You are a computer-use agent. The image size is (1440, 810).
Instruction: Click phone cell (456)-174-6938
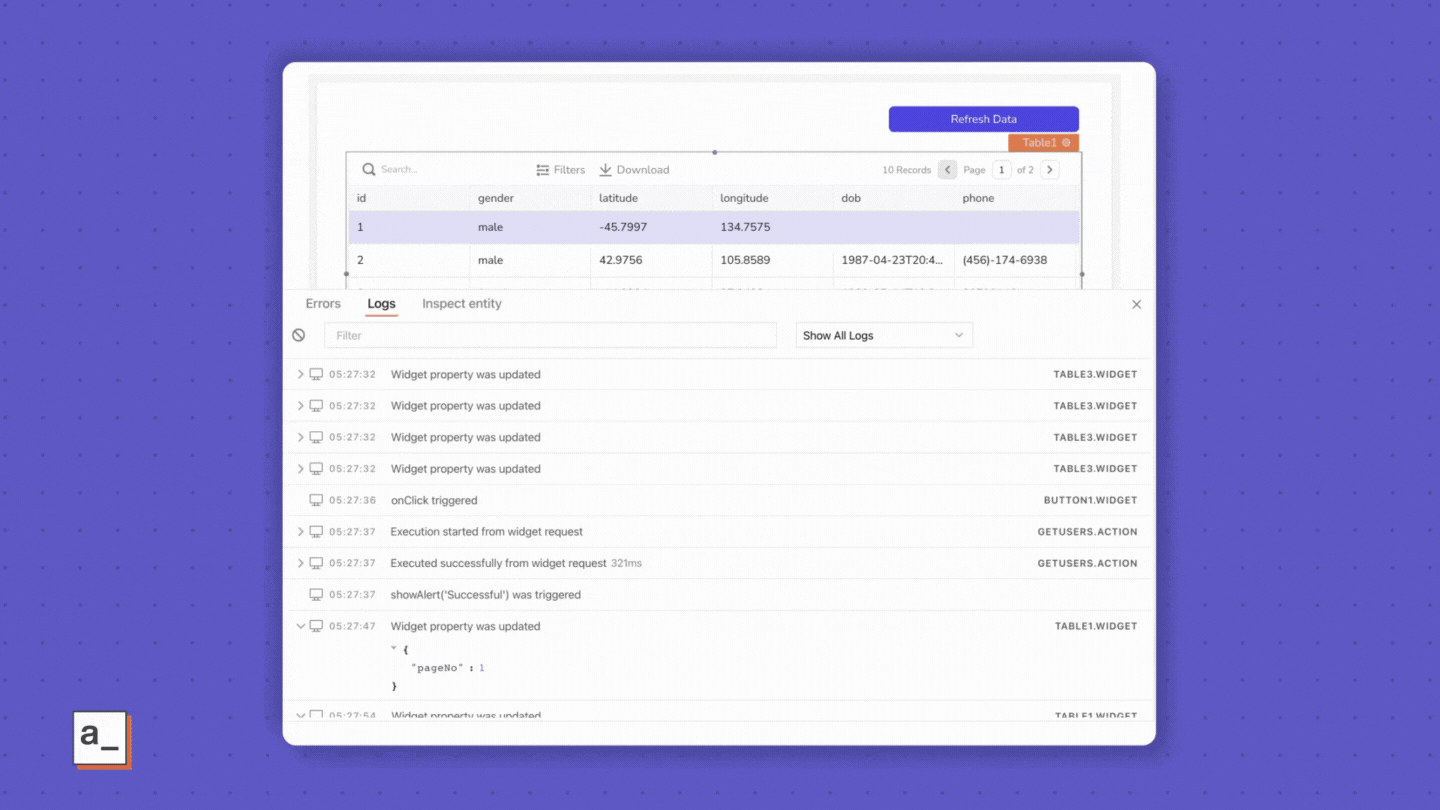1004,260
